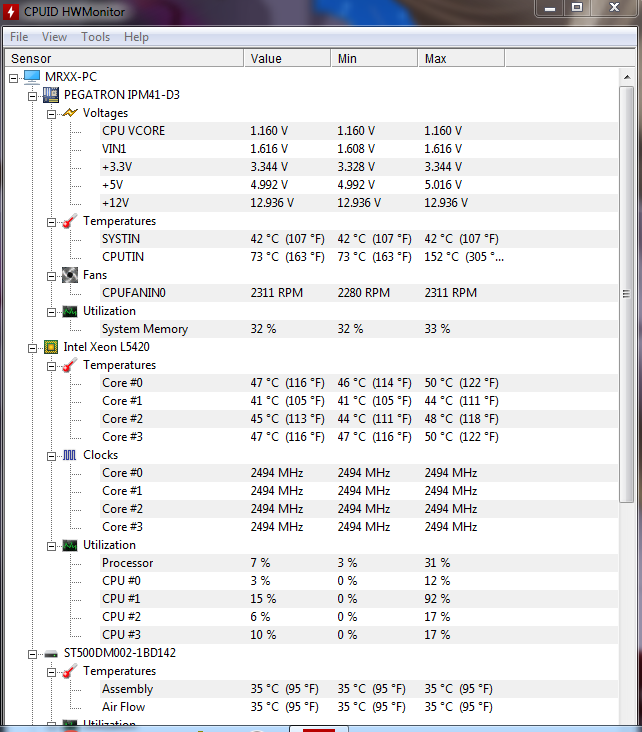Collapse the Voltages group
The height and width of the screenshot is (732, 642).
click(51, 114)
